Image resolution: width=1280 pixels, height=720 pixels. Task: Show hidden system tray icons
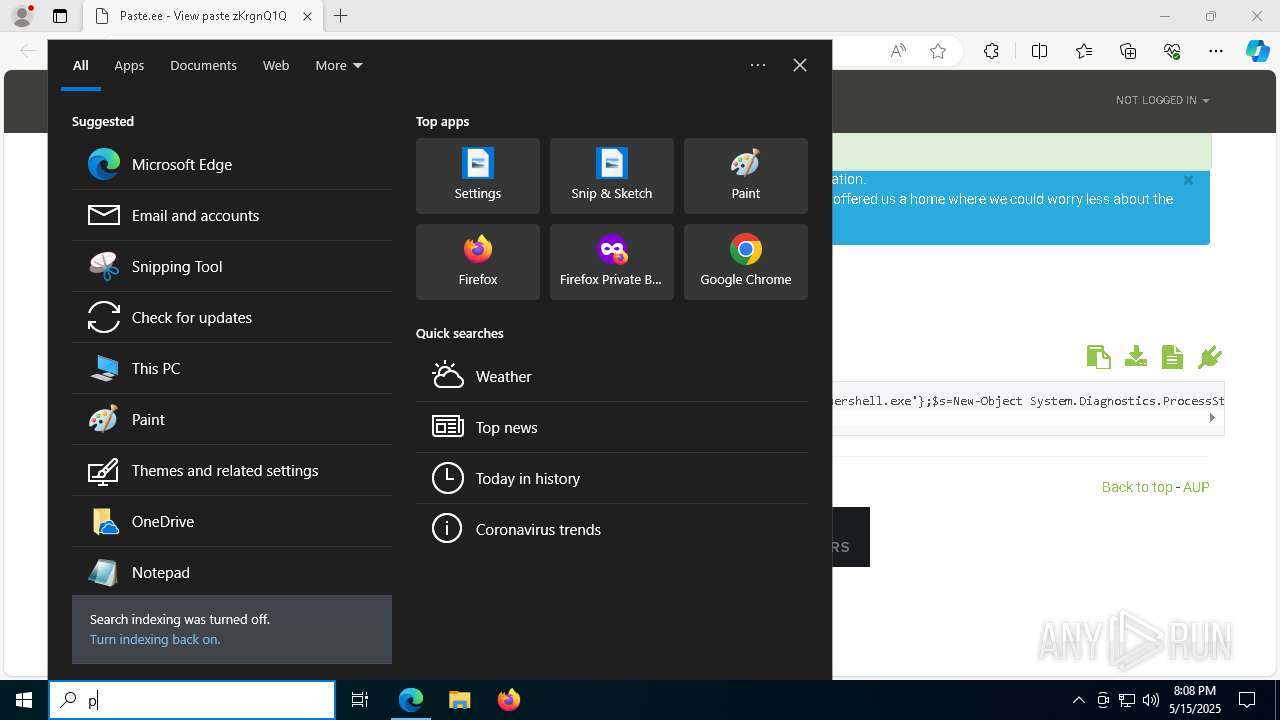[x=1078, y=700]
